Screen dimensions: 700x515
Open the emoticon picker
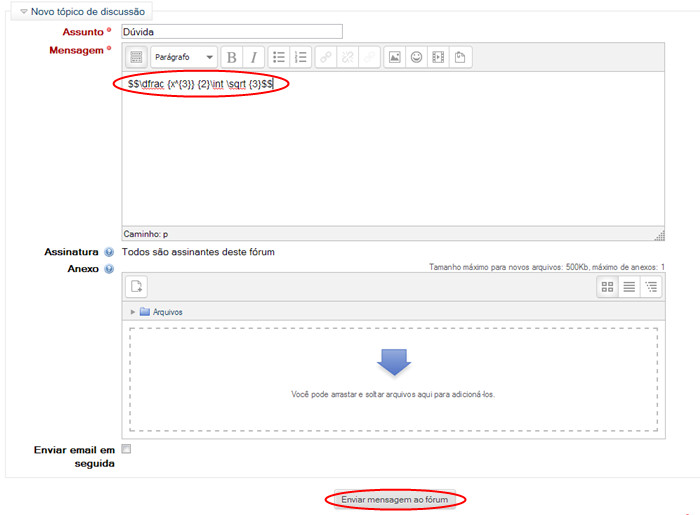(416, 57)
